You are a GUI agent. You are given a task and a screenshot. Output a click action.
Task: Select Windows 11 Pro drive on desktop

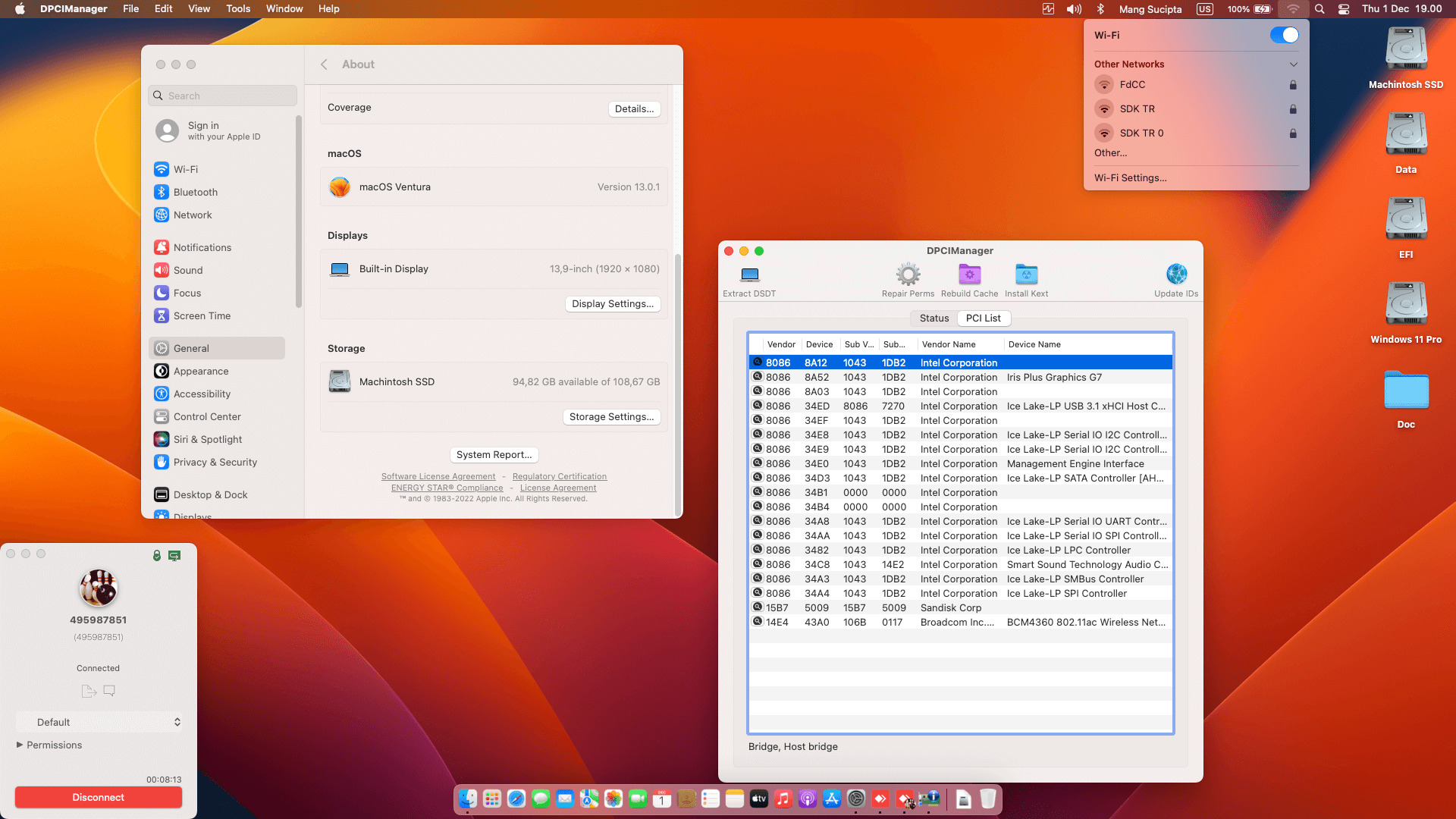pos(1406,312)
